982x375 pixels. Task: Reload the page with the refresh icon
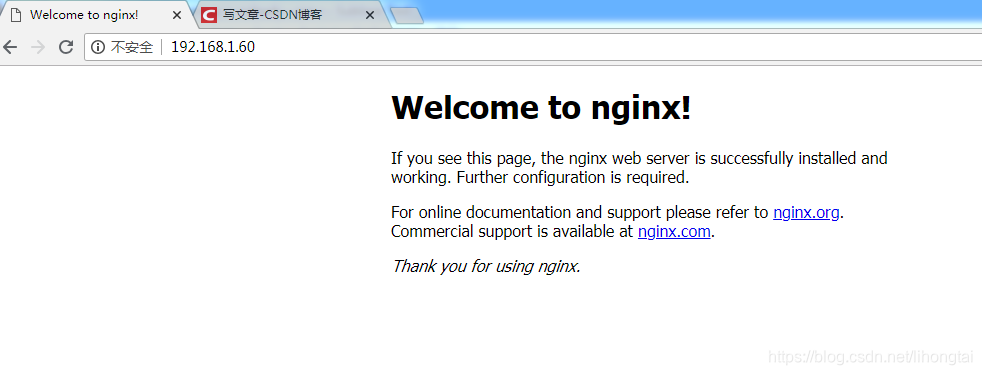(66, 47)
